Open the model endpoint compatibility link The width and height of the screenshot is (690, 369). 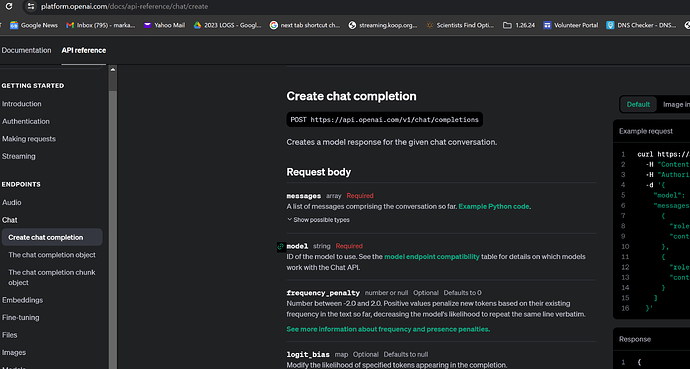[x=432, y=257]
